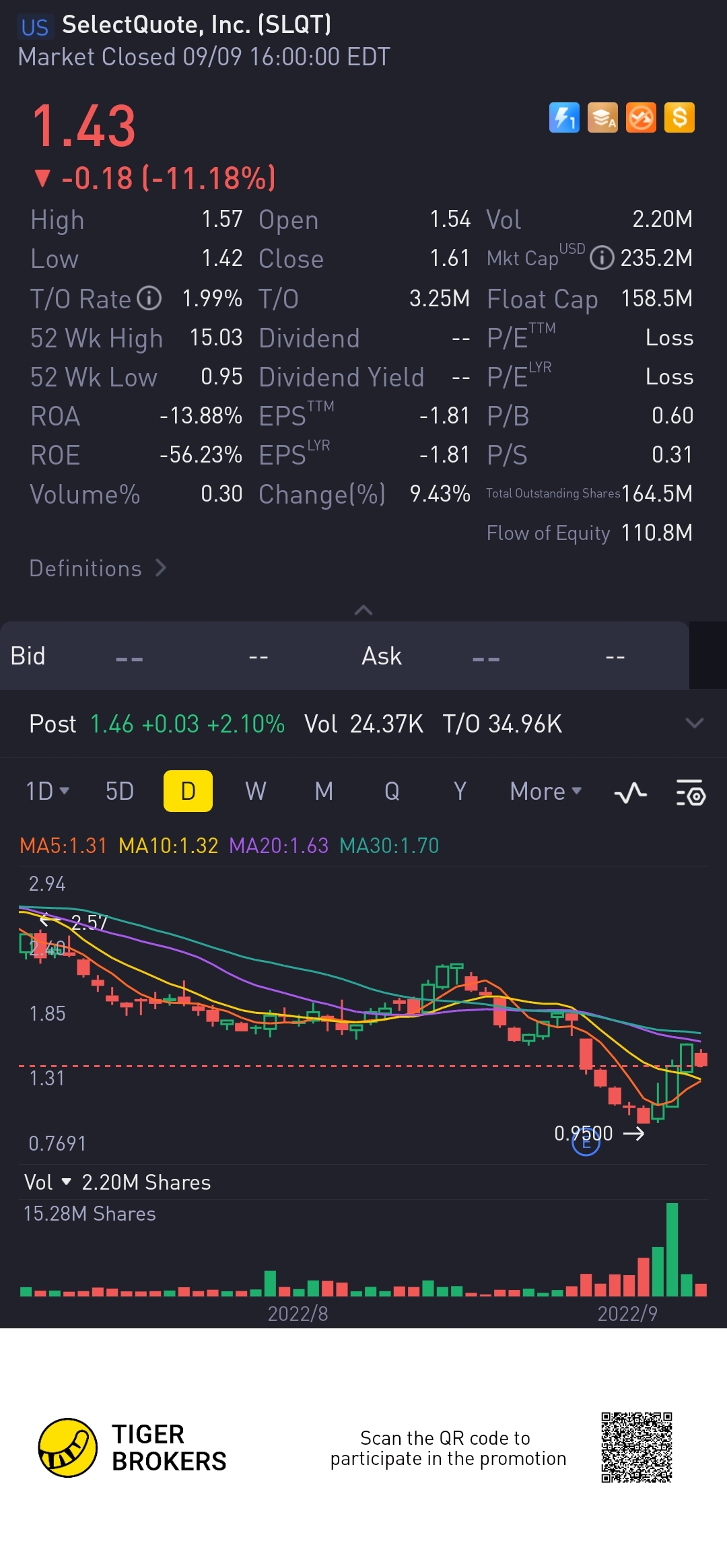Viewport: 727px width, 1568px height.
Task: Switch to the Q quarterly chart tab
Action: coord(392,791)
